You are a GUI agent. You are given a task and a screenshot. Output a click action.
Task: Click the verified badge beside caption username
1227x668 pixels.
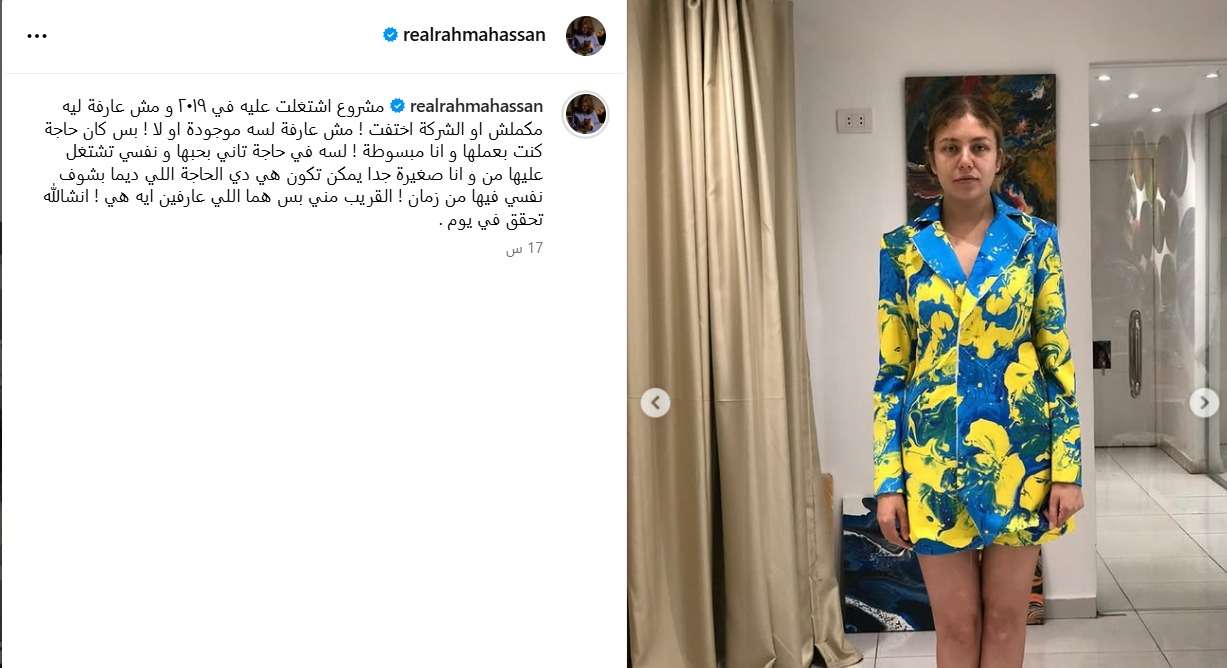click(x=397, y=106)
